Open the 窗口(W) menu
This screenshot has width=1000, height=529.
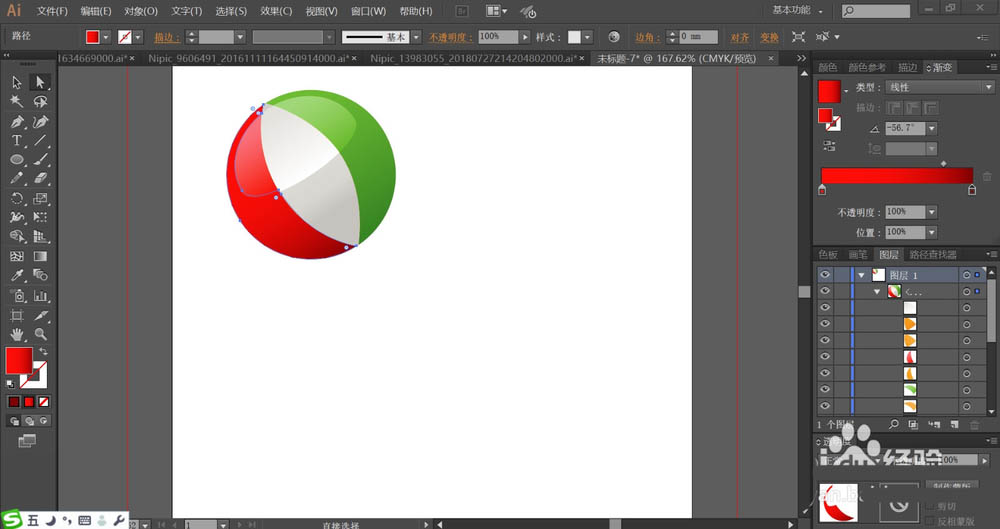coord(368,11)
